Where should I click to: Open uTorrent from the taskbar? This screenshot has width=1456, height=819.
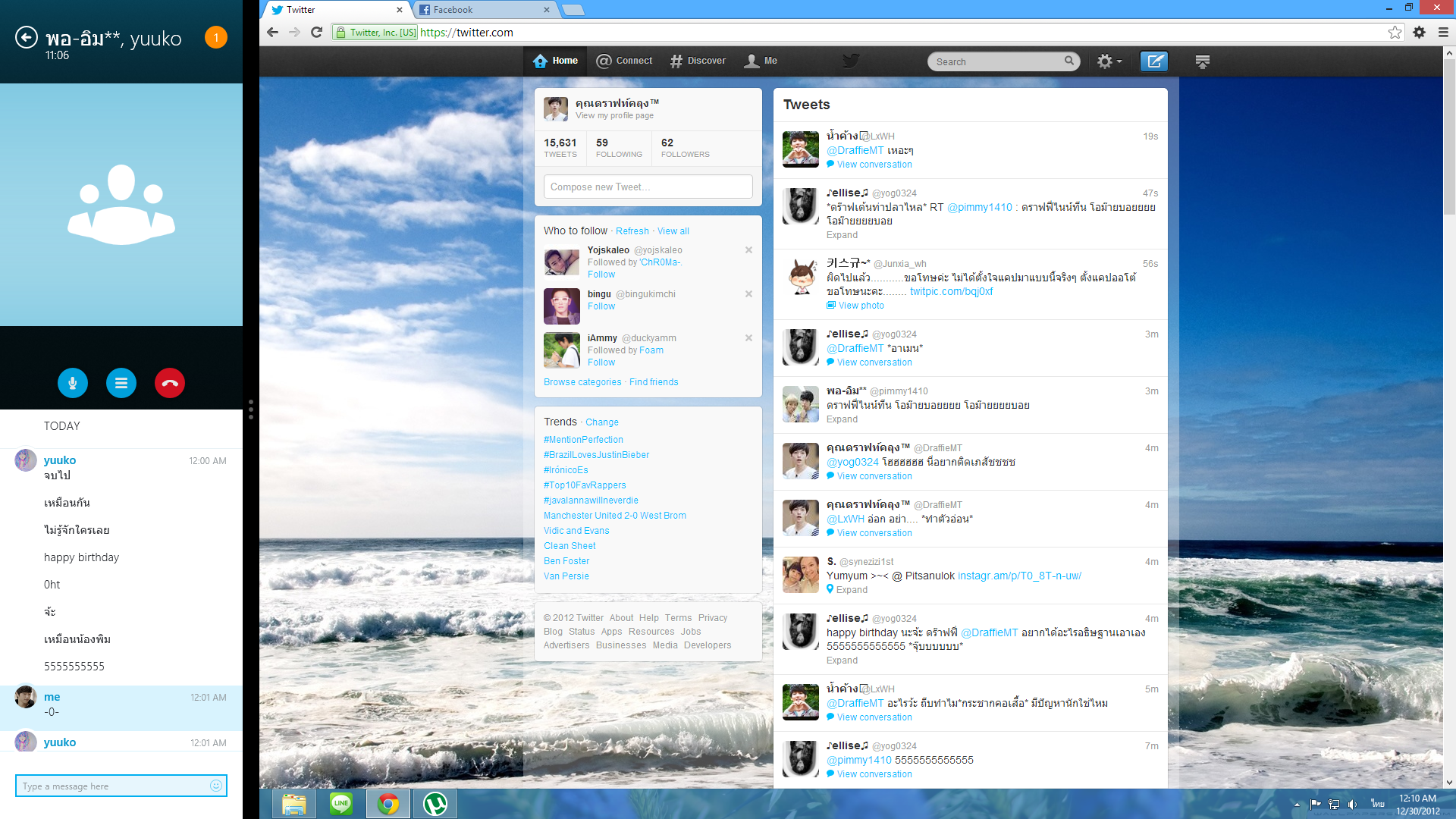click(x=435, y=804)
